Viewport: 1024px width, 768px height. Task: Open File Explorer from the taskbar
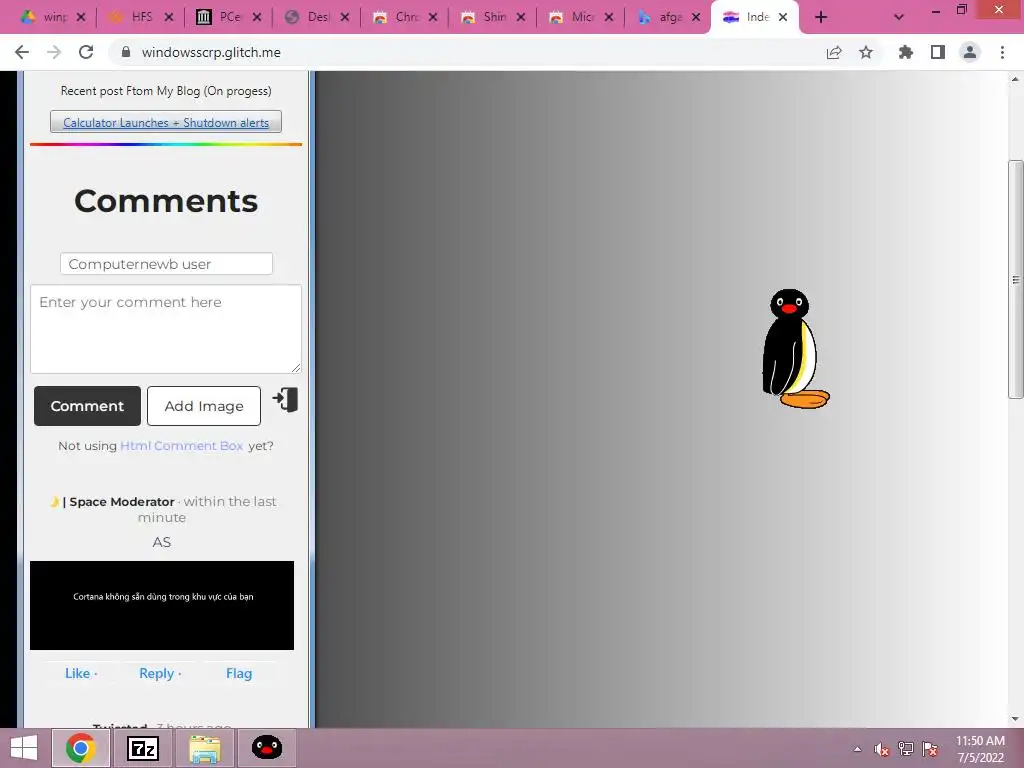click(x=205, y=748)
